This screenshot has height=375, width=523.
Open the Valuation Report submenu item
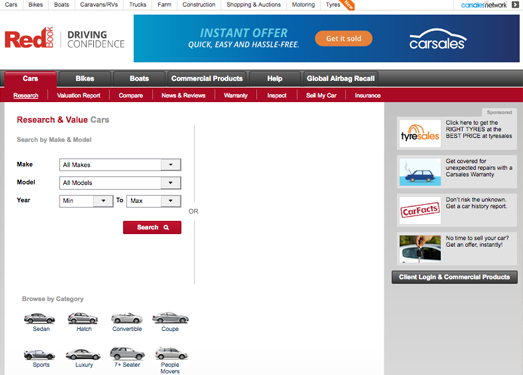(78, 95)
